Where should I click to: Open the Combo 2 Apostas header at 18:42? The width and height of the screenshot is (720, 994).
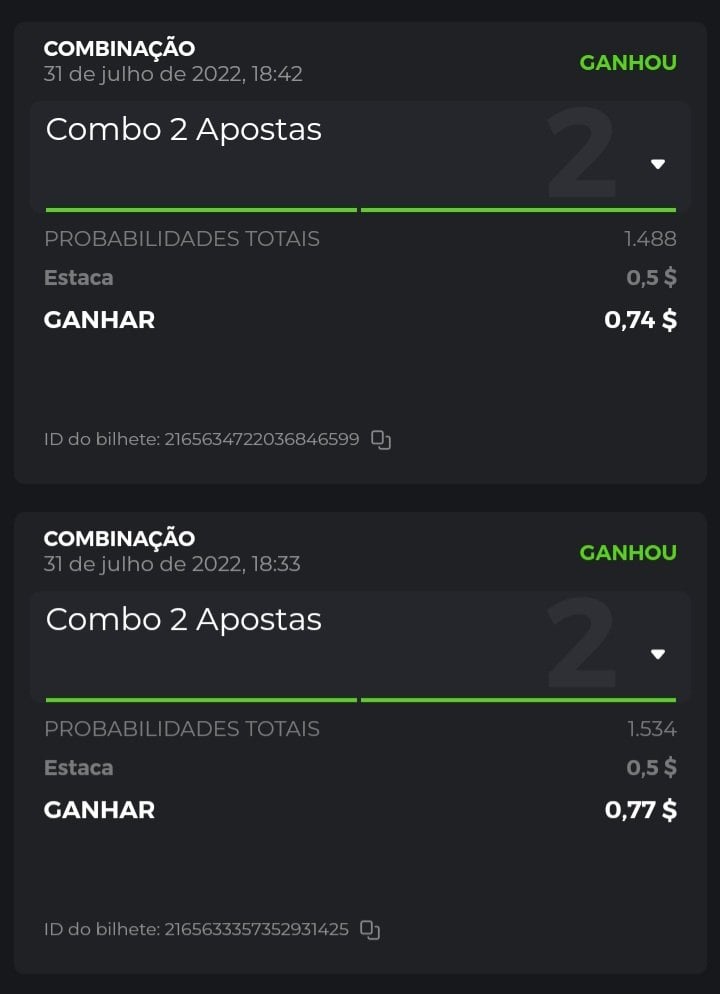[184, 130]
